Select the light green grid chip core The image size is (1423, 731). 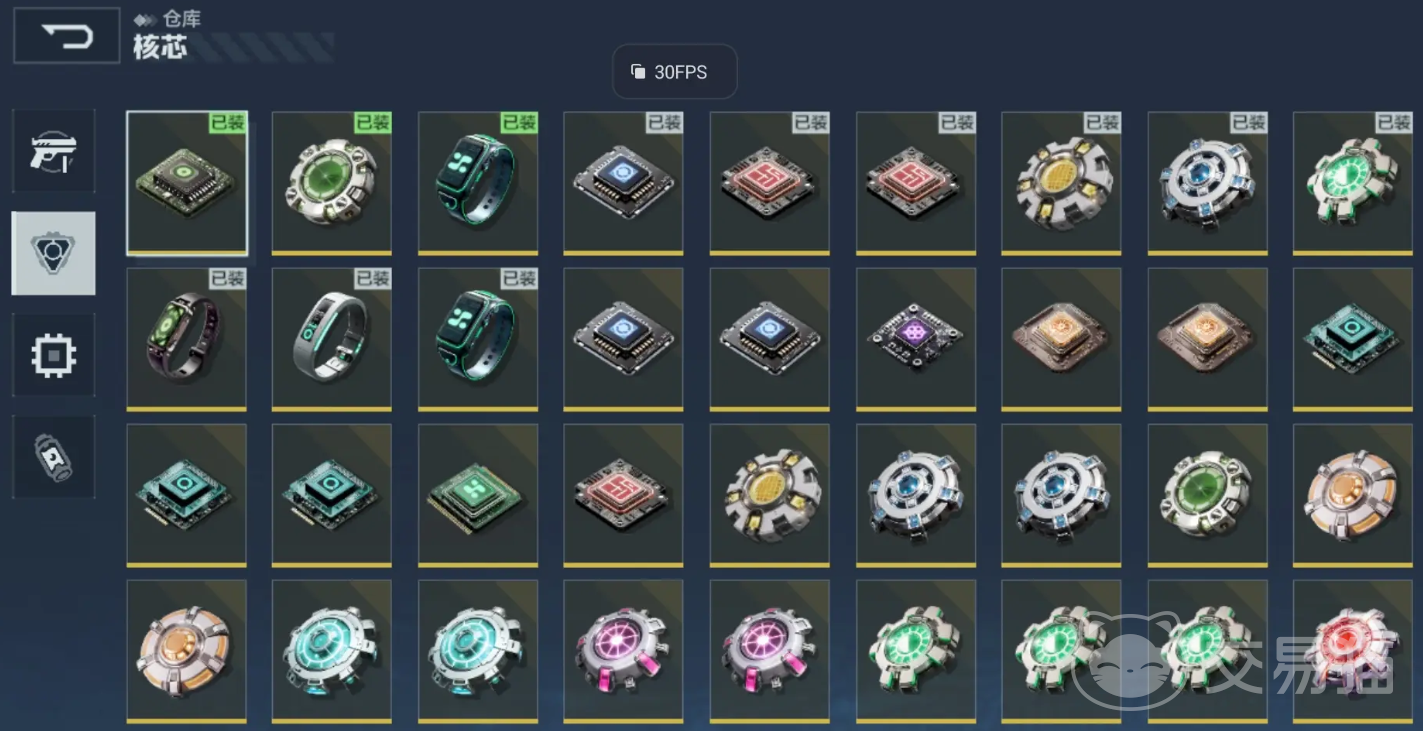pos(478,495)
